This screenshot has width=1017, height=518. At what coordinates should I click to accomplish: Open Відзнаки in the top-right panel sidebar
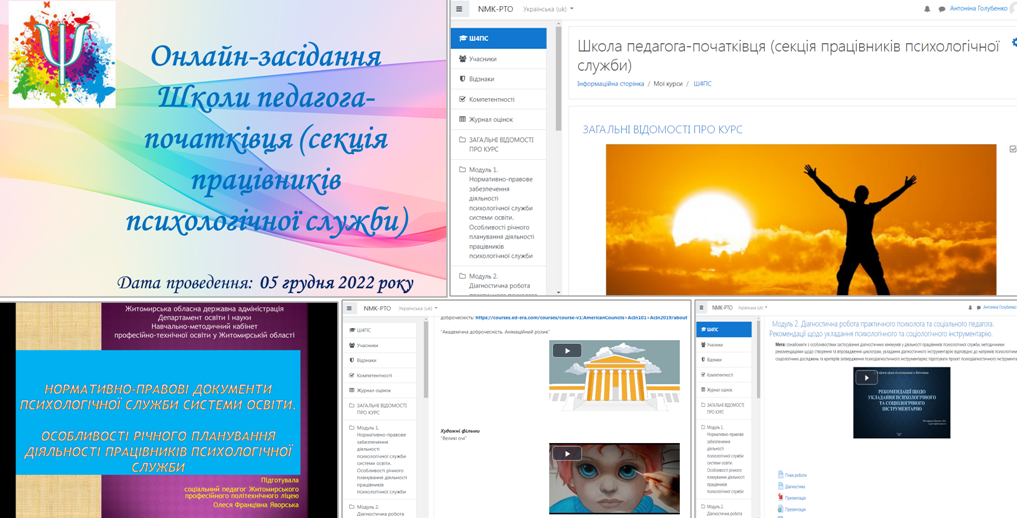pos(481,79)
